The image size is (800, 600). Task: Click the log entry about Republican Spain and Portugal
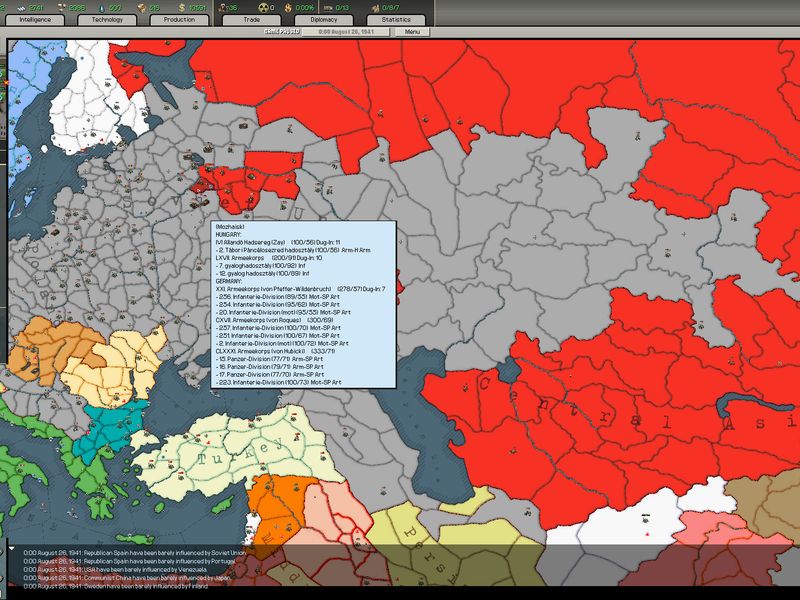click(129, 561)
